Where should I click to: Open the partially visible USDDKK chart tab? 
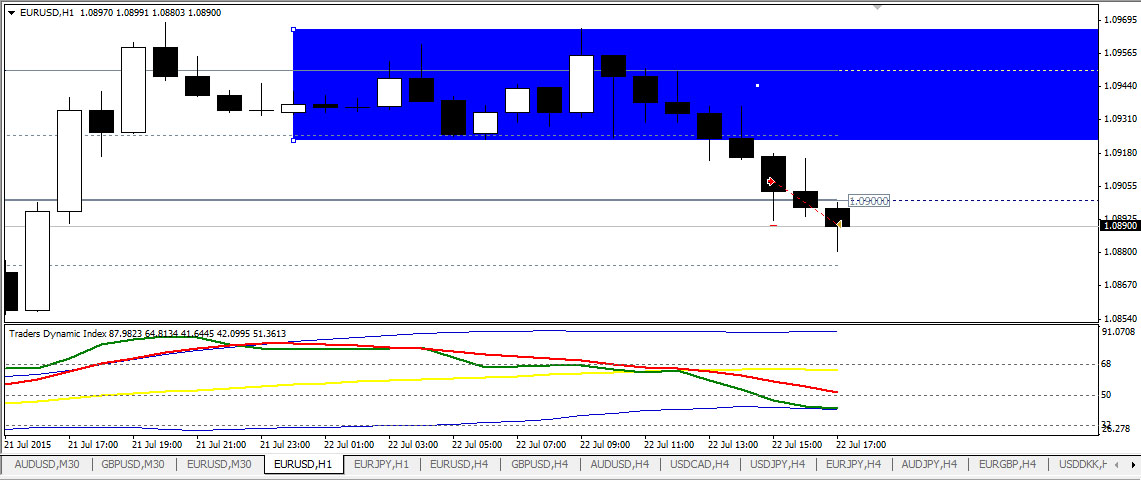click(1081, 464)
